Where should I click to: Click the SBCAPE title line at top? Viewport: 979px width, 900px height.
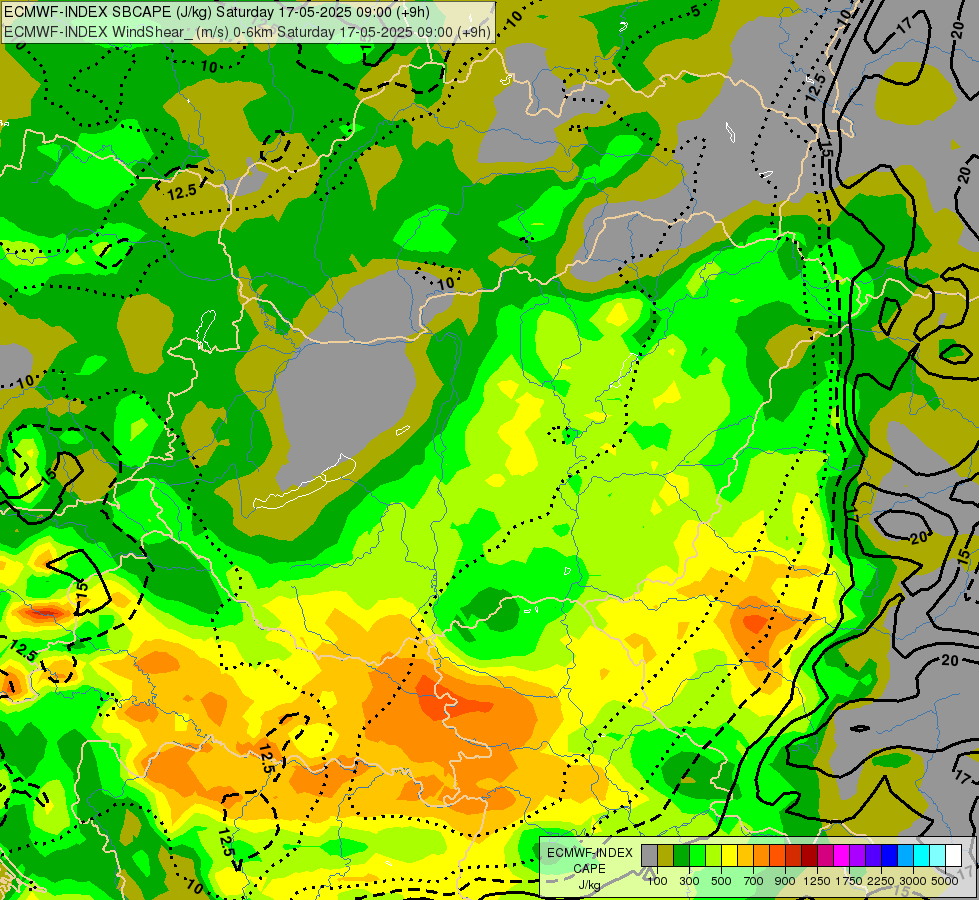pyautogui.click(x=217, y=12)
